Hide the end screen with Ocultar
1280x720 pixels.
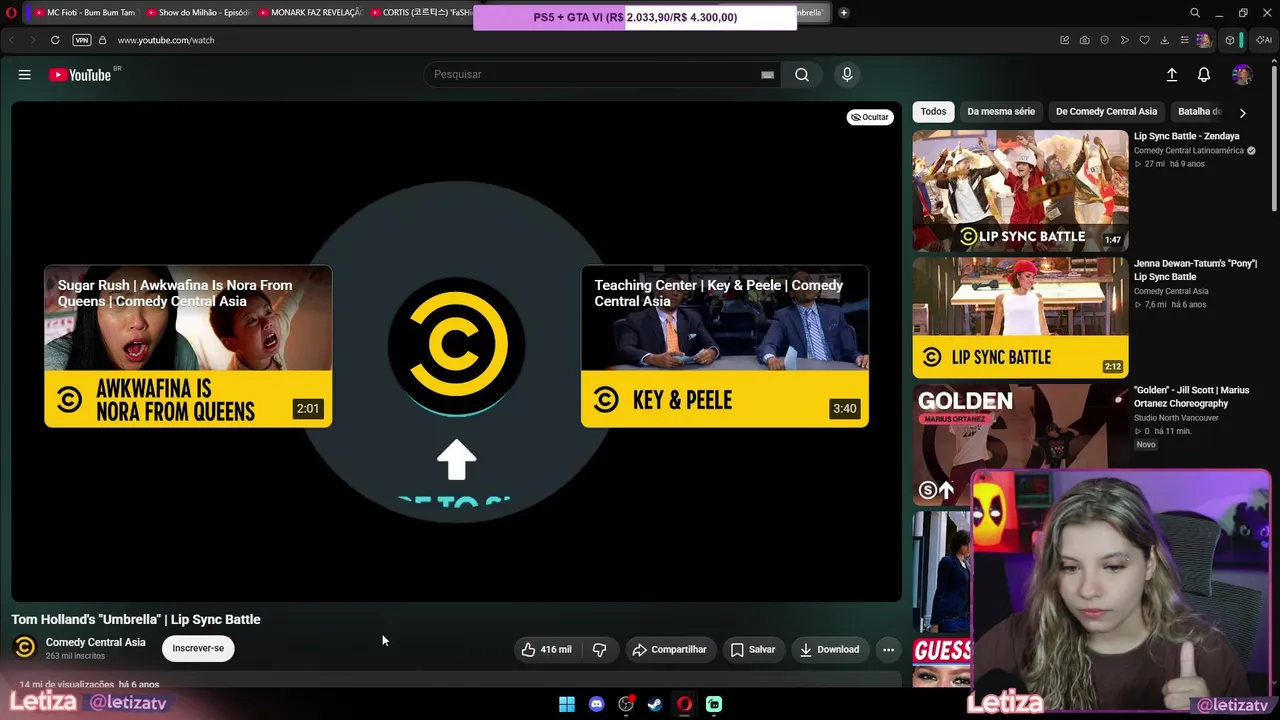[x=869, y=117]
